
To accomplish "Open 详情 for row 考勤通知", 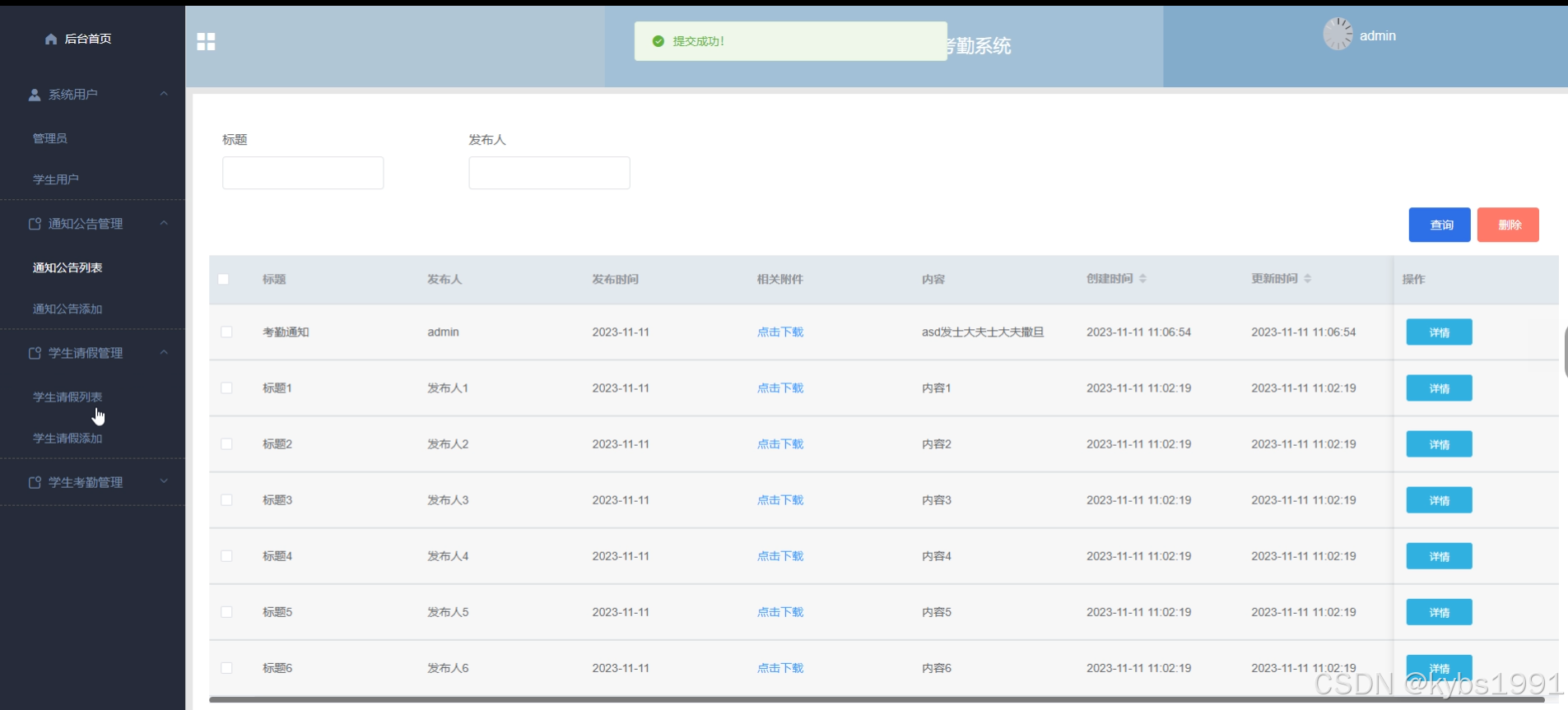I will point(1439,332).
